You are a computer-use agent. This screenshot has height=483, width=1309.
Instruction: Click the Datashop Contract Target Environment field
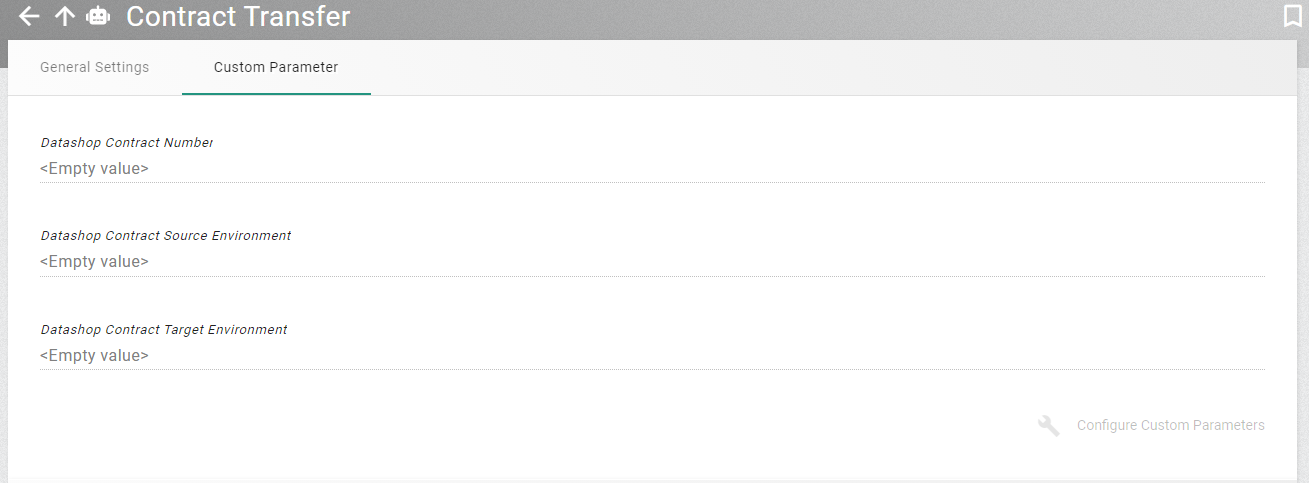pyautogui.click(x=652, y=356)
